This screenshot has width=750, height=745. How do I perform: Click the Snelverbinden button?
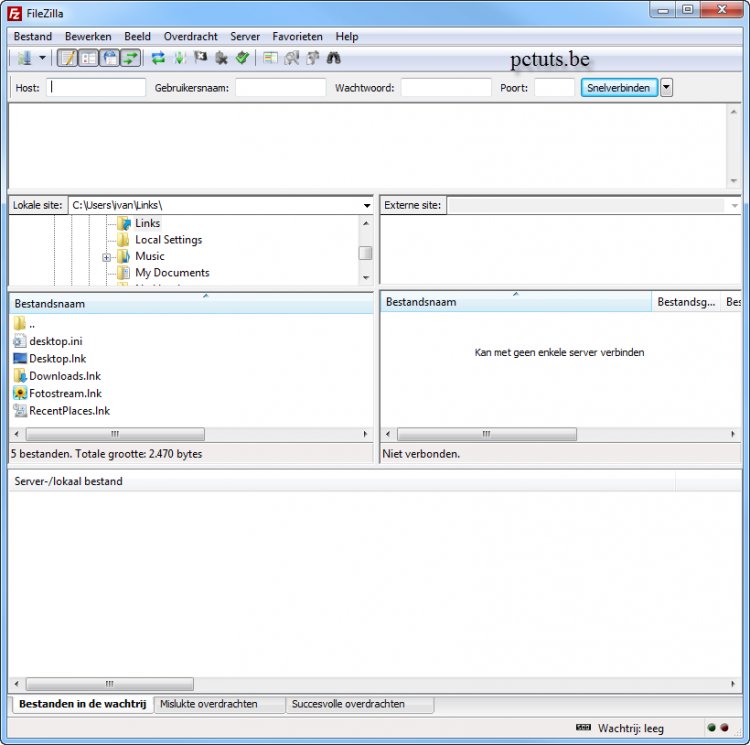click(x=618, y=88)
